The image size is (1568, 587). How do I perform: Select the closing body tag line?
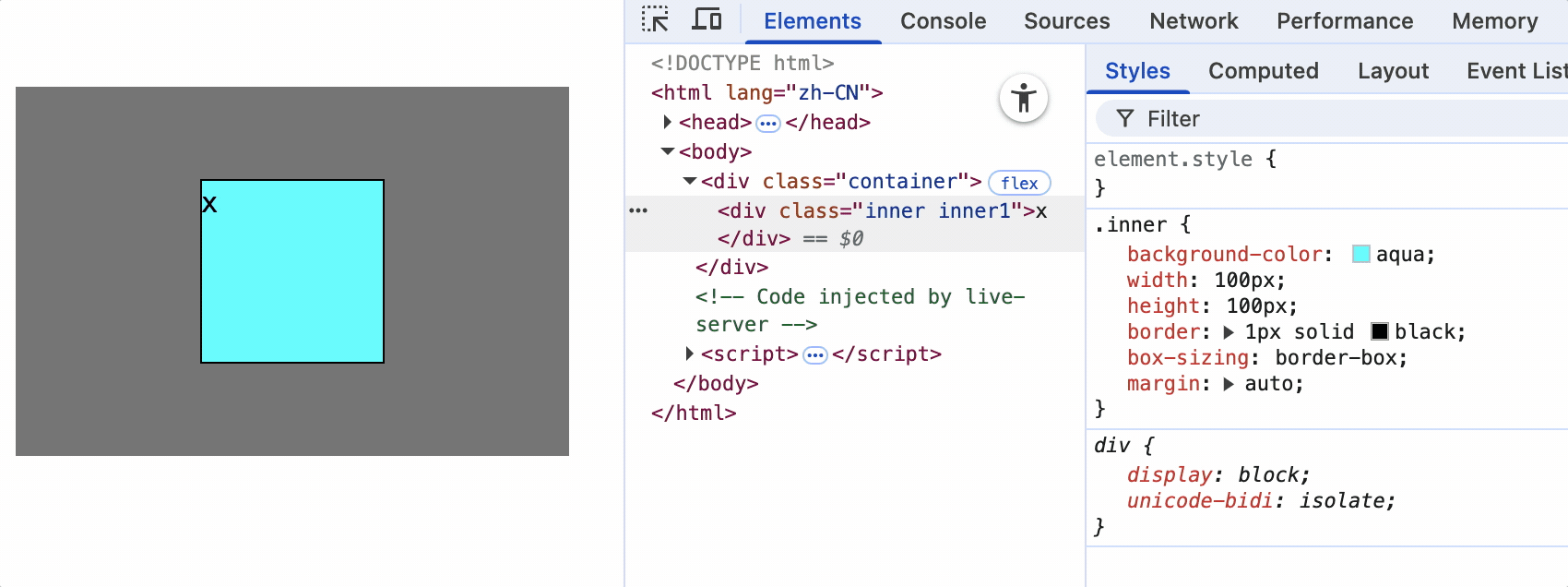(716, 383)
